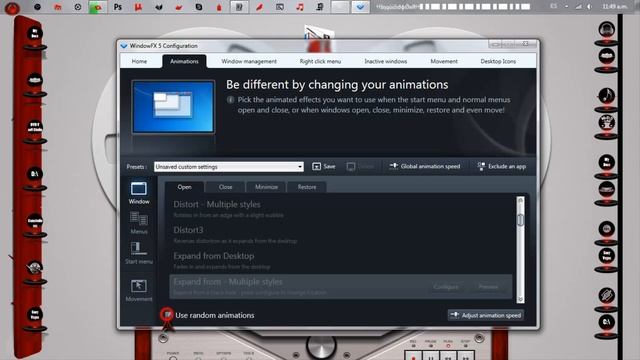Select the Movement sidebar icon
The height and width of the screenshot is (360, 640).
pyautogui.click(x=139, y=290)
